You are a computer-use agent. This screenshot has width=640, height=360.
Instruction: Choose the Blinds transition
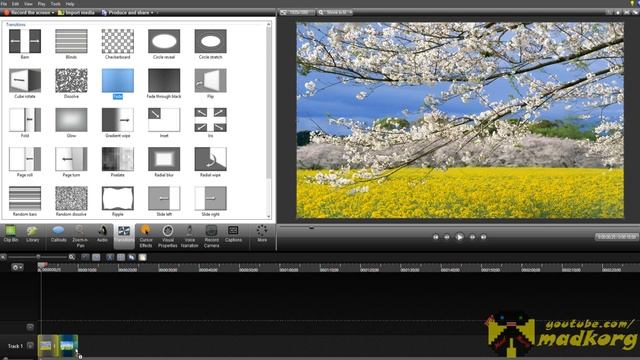click(x=71, y=41)
